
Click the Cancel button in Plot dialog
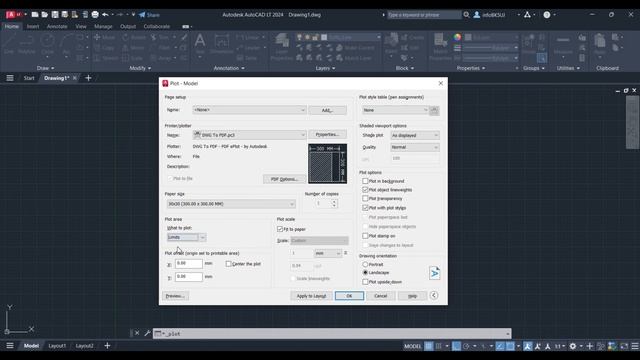(x=380, y=296)
